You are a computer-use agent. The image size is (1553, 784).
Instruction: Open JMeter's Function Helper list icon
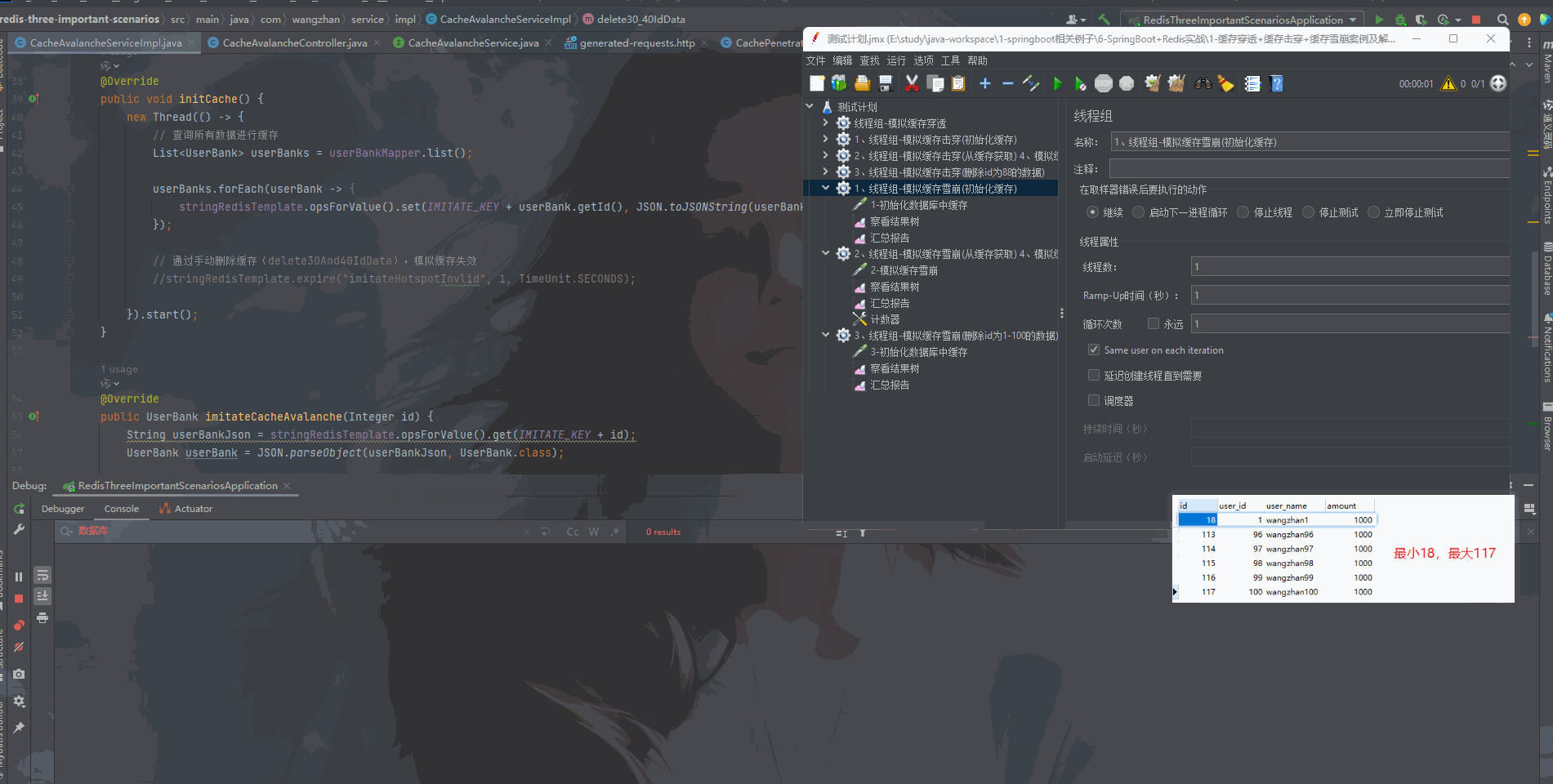1252,83
